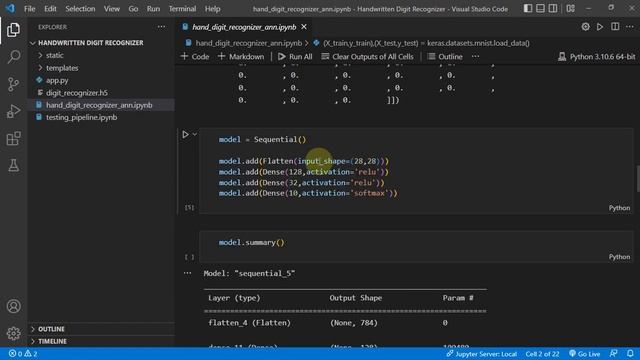Open notebook settings gear in editor title
640x360 pixels.
tap(585, 27)
